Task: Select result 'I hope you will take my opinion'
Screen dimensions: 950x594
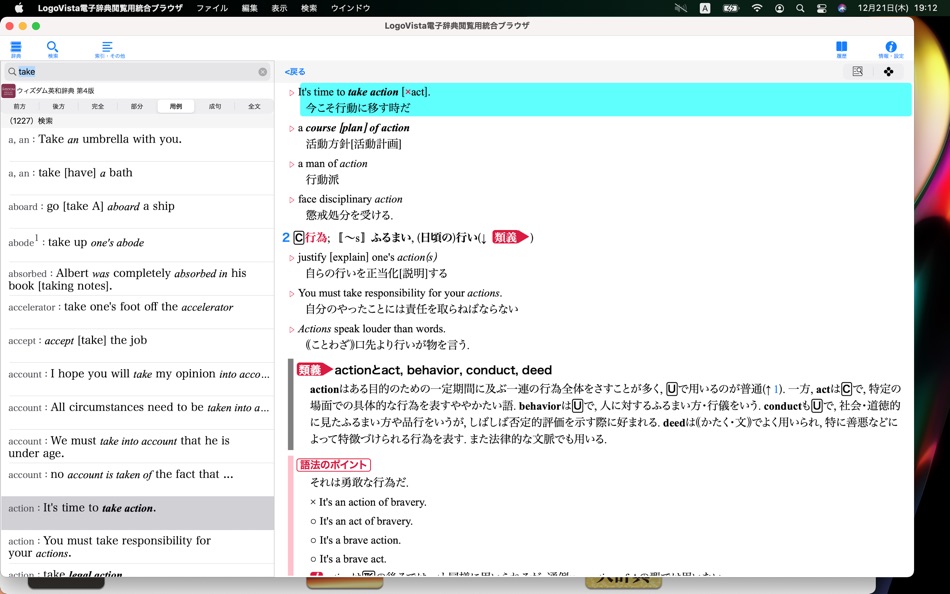Action: tap(138, 379)
